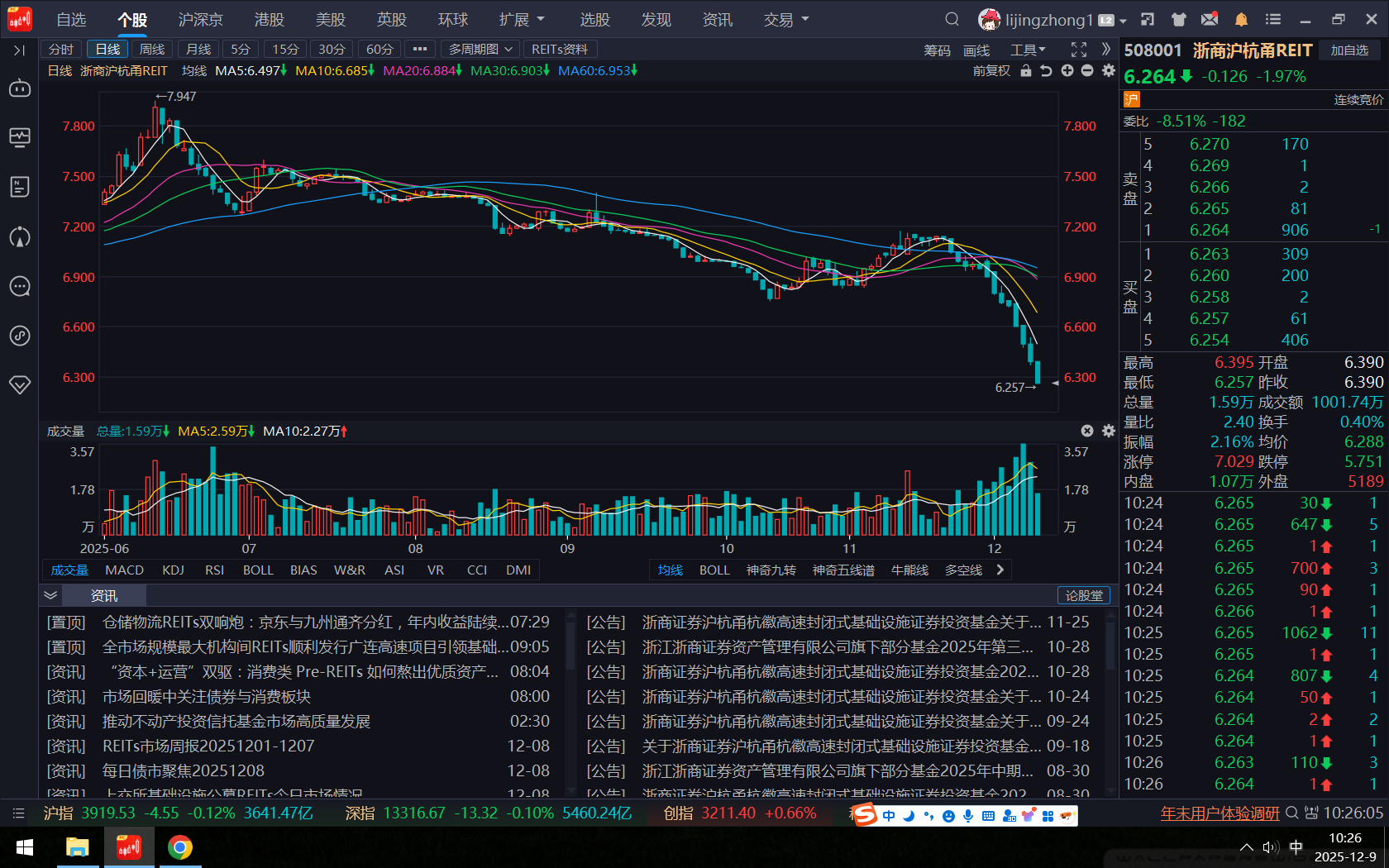Show hidden system tray icons
1389x868 pixels.
click(x=1246, y=847)
